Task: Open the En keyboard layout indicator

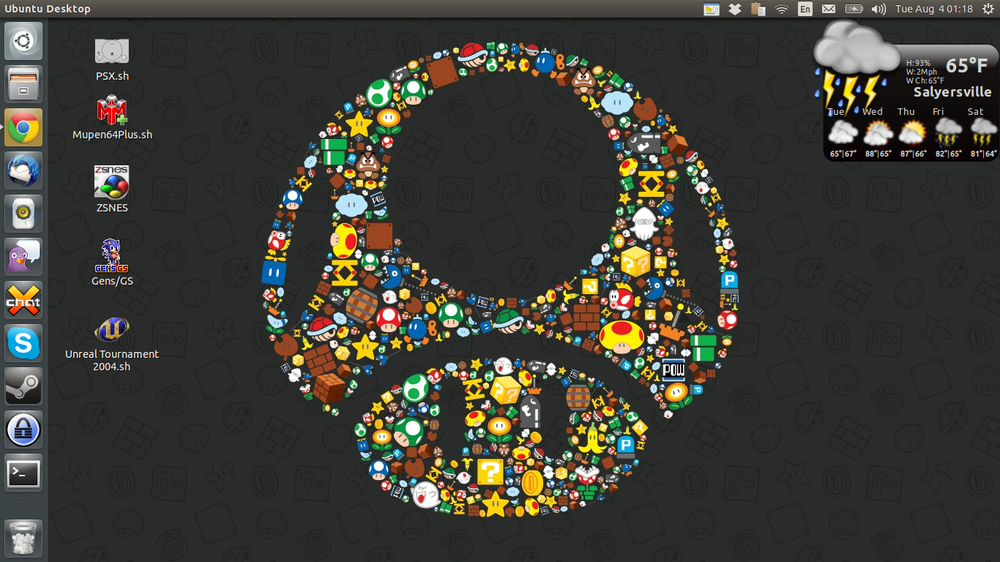Action: click(x=805, y=9)
